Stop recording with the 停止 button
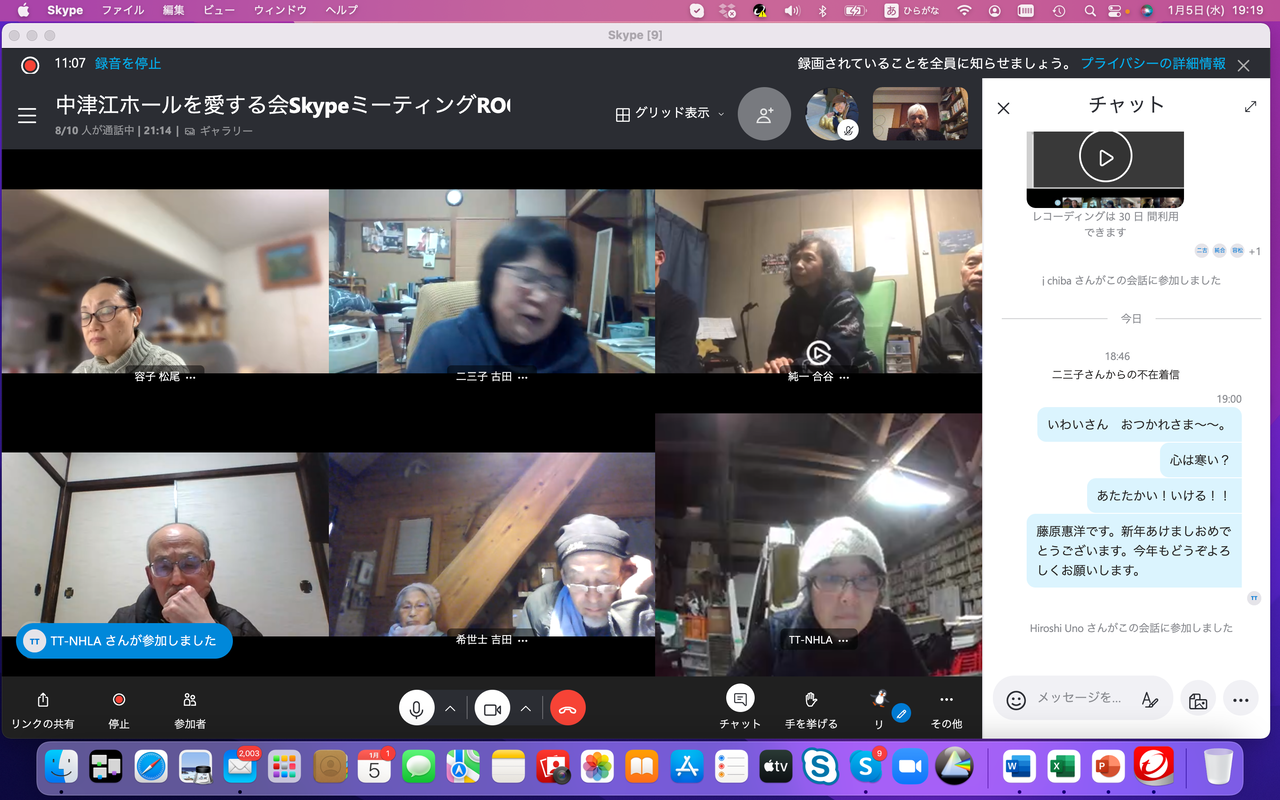This screenshot has width=1280, height=800. pos(119,709)
